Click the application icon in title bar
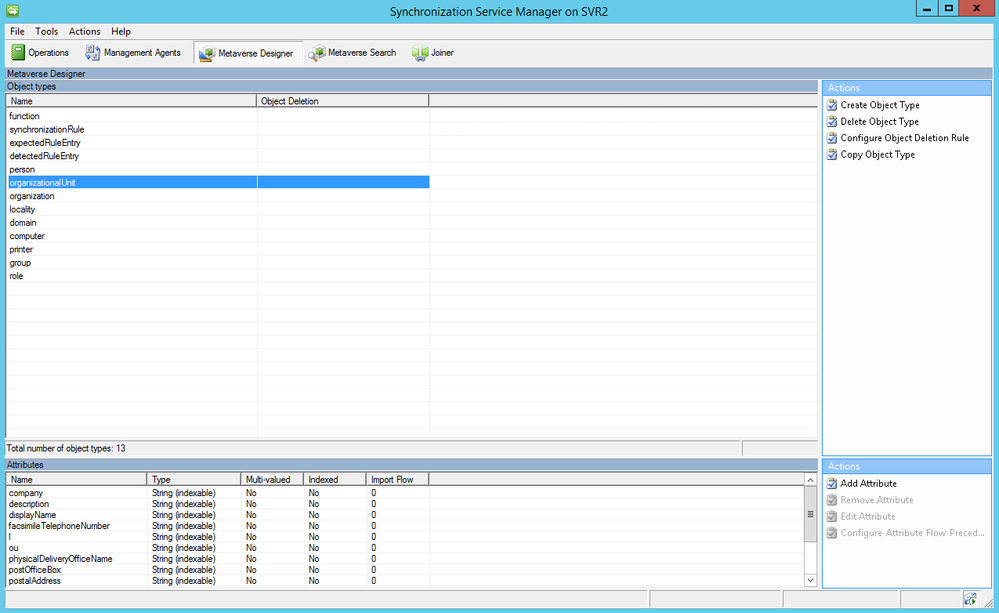Image resolution: width=999 pixels, height=613 pixels. point(12,11)
